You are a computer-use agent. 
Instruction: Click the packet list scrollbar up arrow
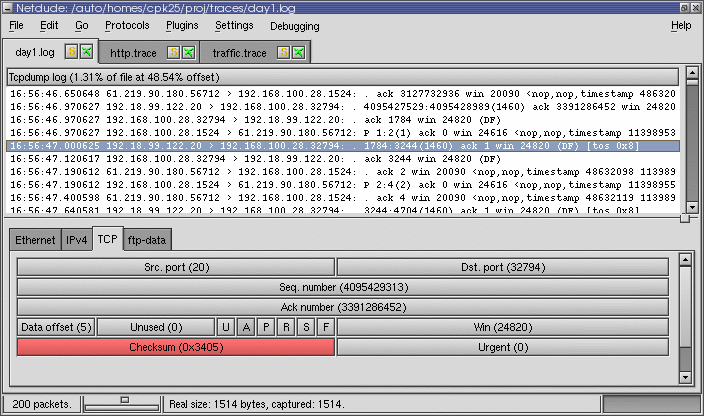click(x=692, y=72)
